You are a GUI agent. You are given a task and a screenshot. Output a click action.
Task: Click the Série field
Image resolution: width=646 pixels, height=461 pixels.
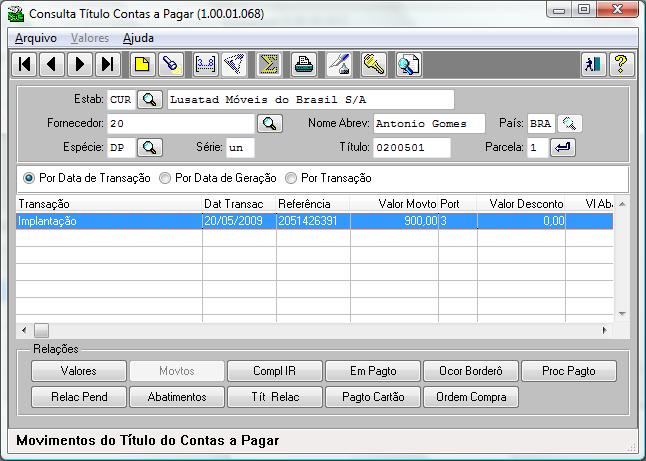click(x=240, y=147)
